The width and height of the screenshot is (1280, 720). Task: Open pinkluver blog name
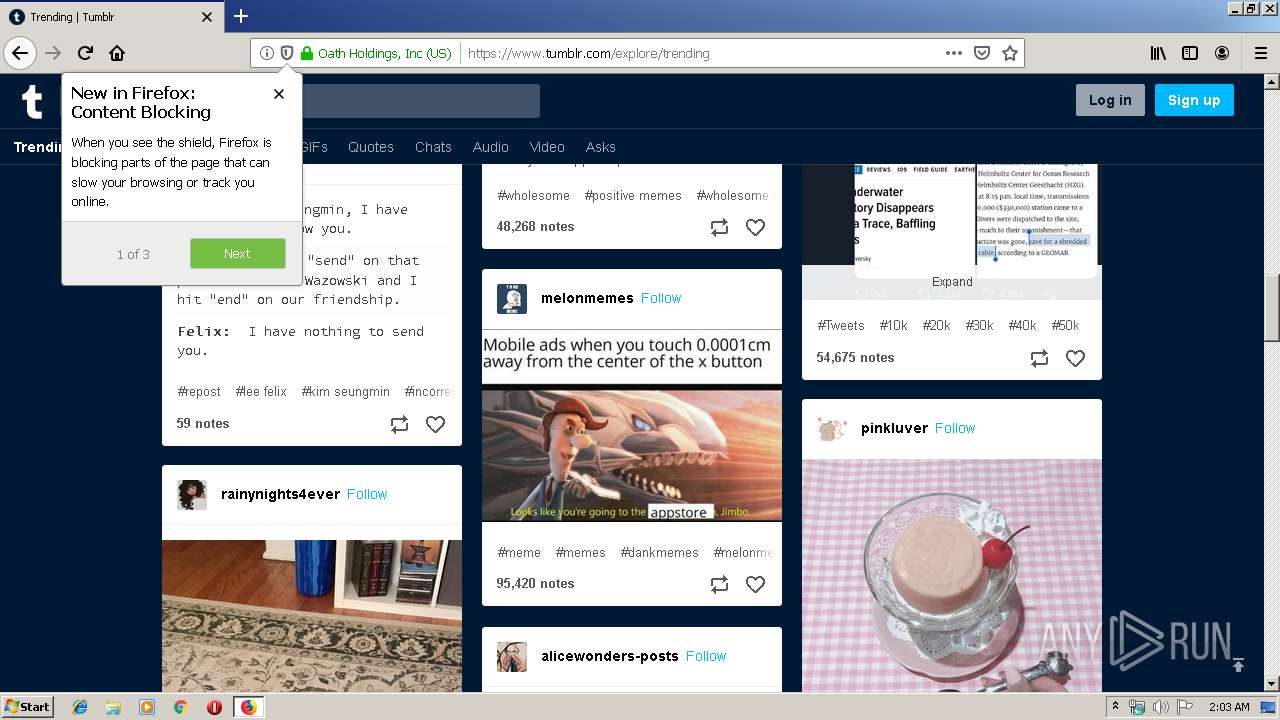[x=894, y=428]
